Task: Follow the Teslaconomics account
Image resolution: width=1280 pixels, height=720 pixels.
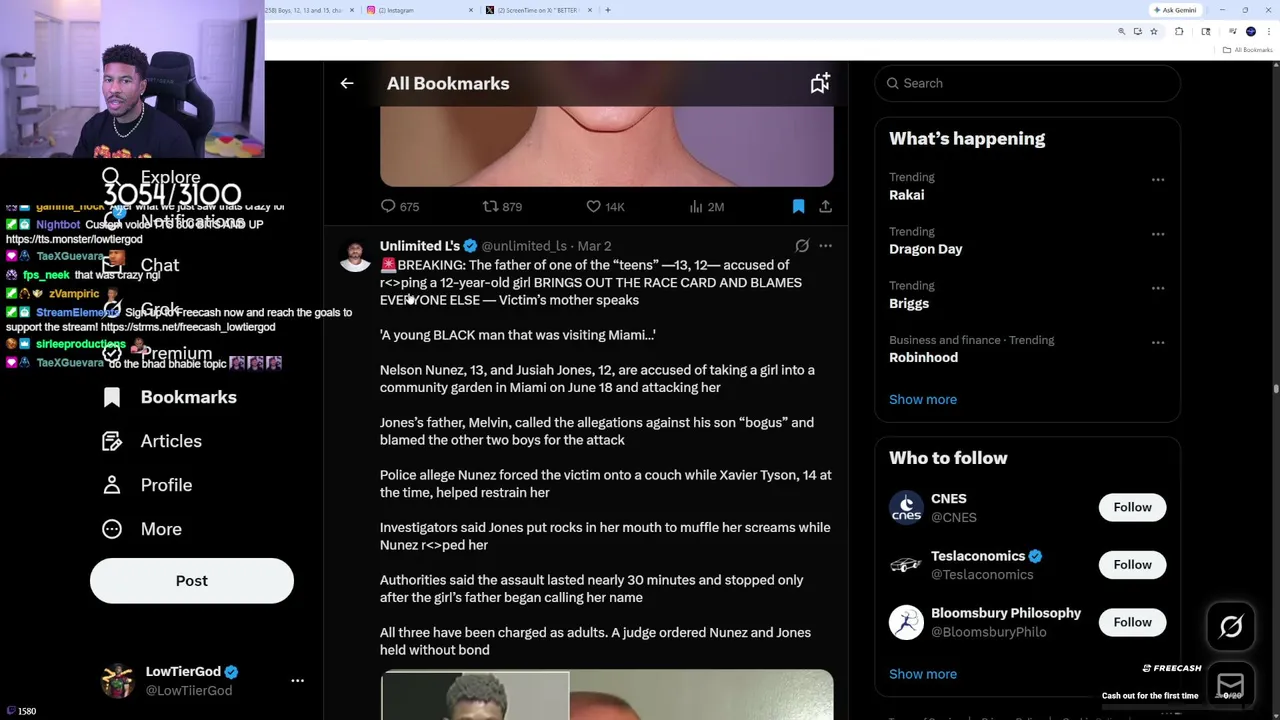Action: [x=1133, y=565]
